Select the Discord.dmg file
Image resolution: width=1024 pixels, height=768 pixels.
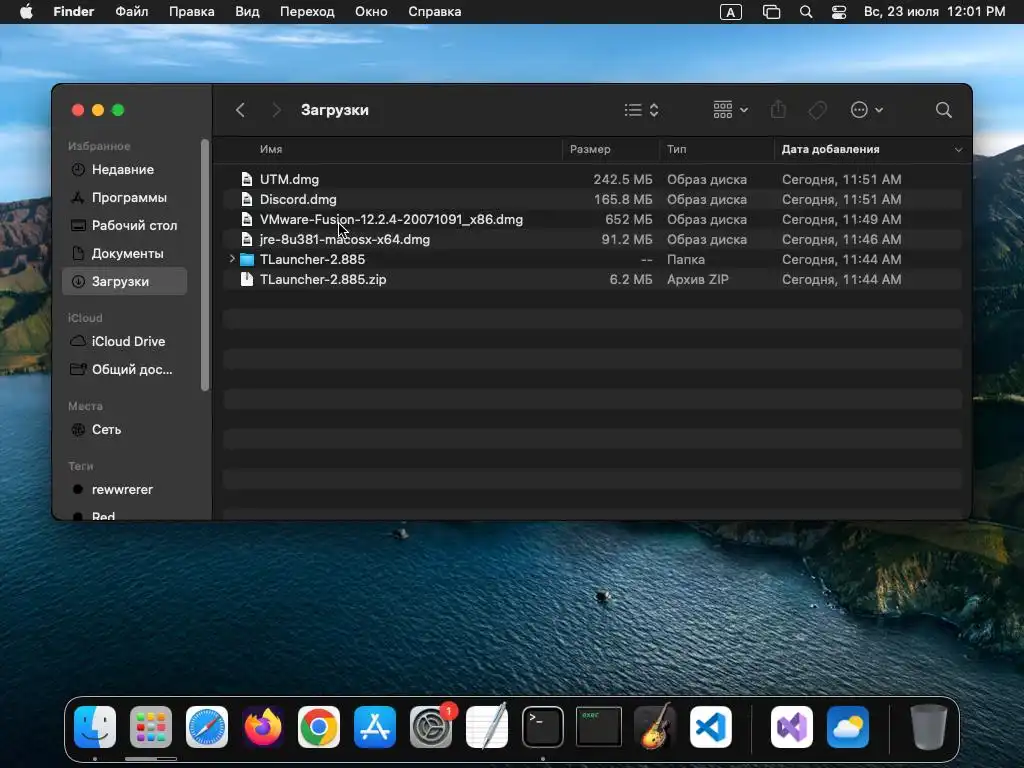coord(298,199)
